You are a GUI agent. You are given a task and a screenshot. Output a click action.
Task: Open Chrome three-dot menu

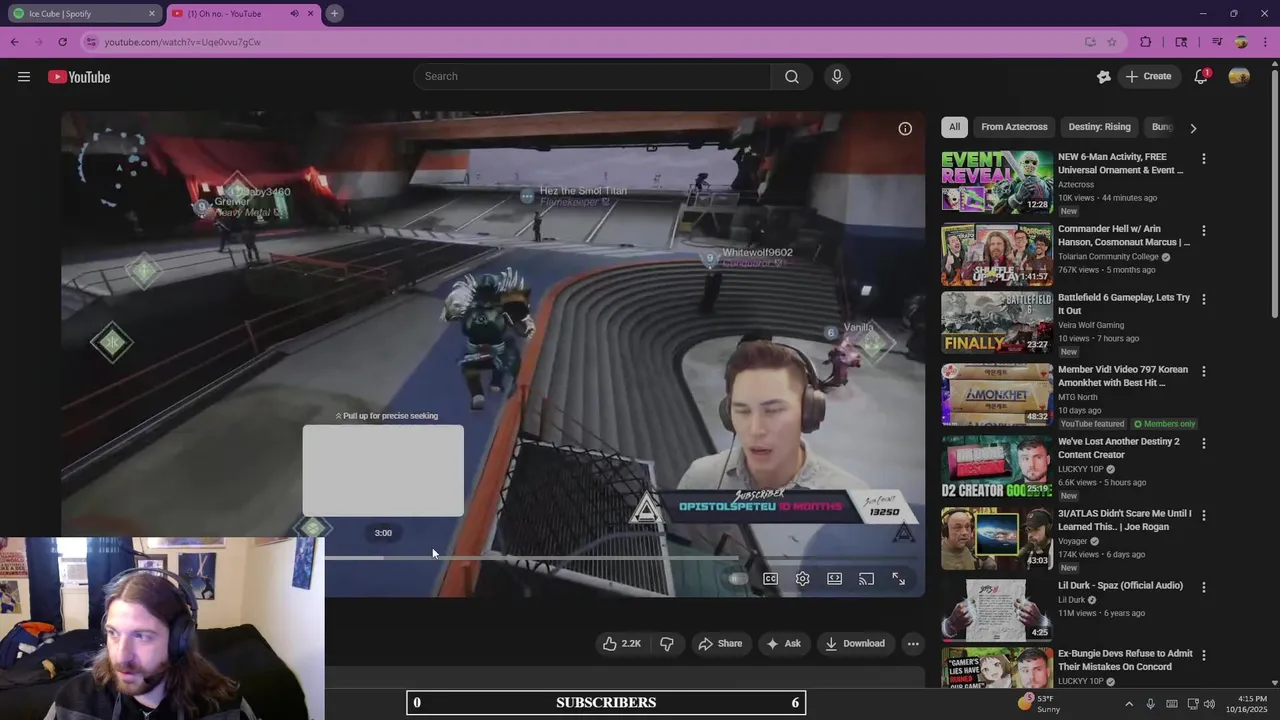[1266, 42]
